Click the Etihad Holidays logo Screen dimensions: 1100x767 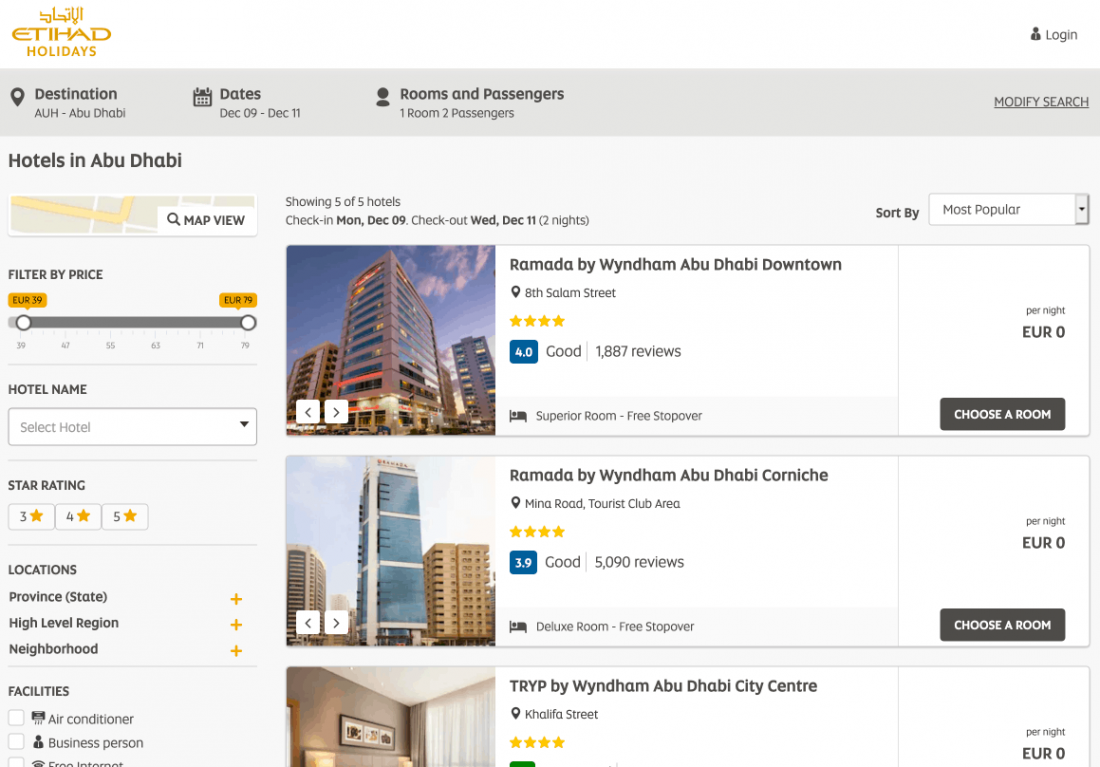click(x=61, y=33)
